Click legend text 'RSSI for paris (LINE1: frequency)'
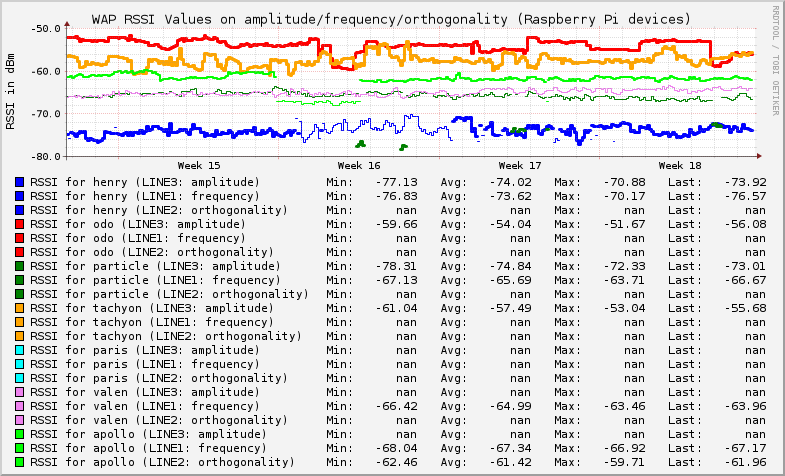This screenshot has height=476, width=785. click(145, 364)
